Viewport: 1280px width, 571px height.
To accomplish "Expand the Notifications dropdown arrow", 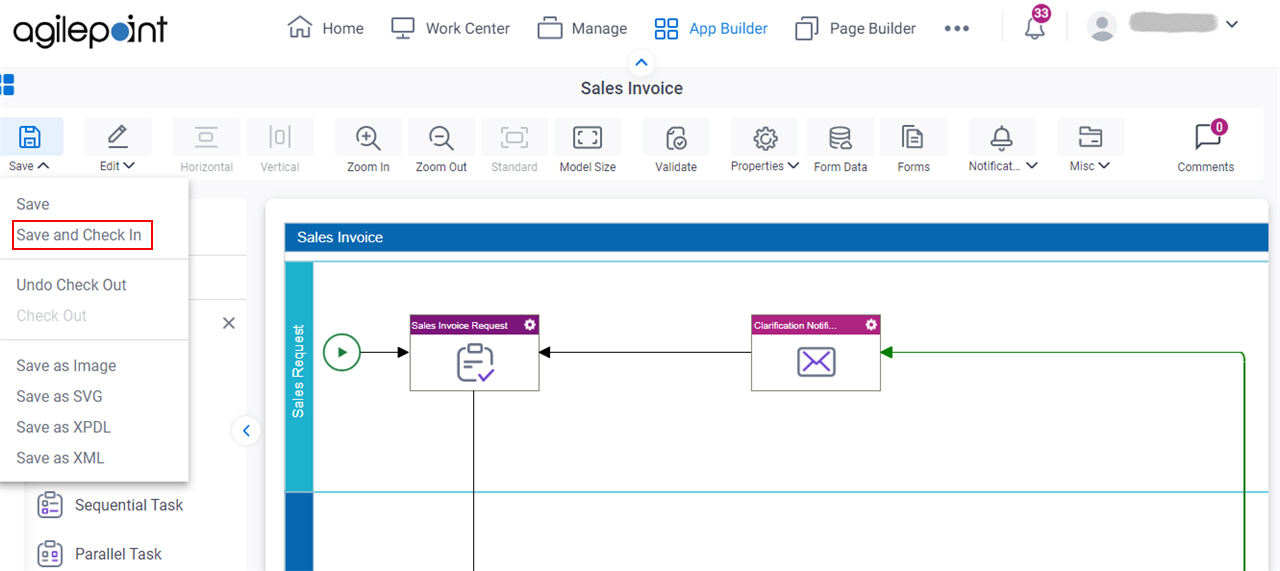I will 1032,166.
